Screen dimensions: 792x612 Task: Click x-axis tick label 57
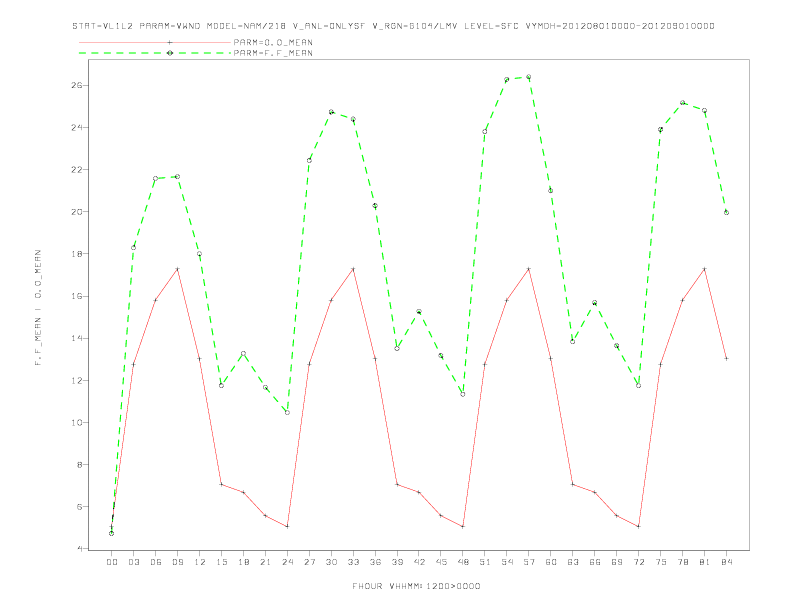coord(529,562)
